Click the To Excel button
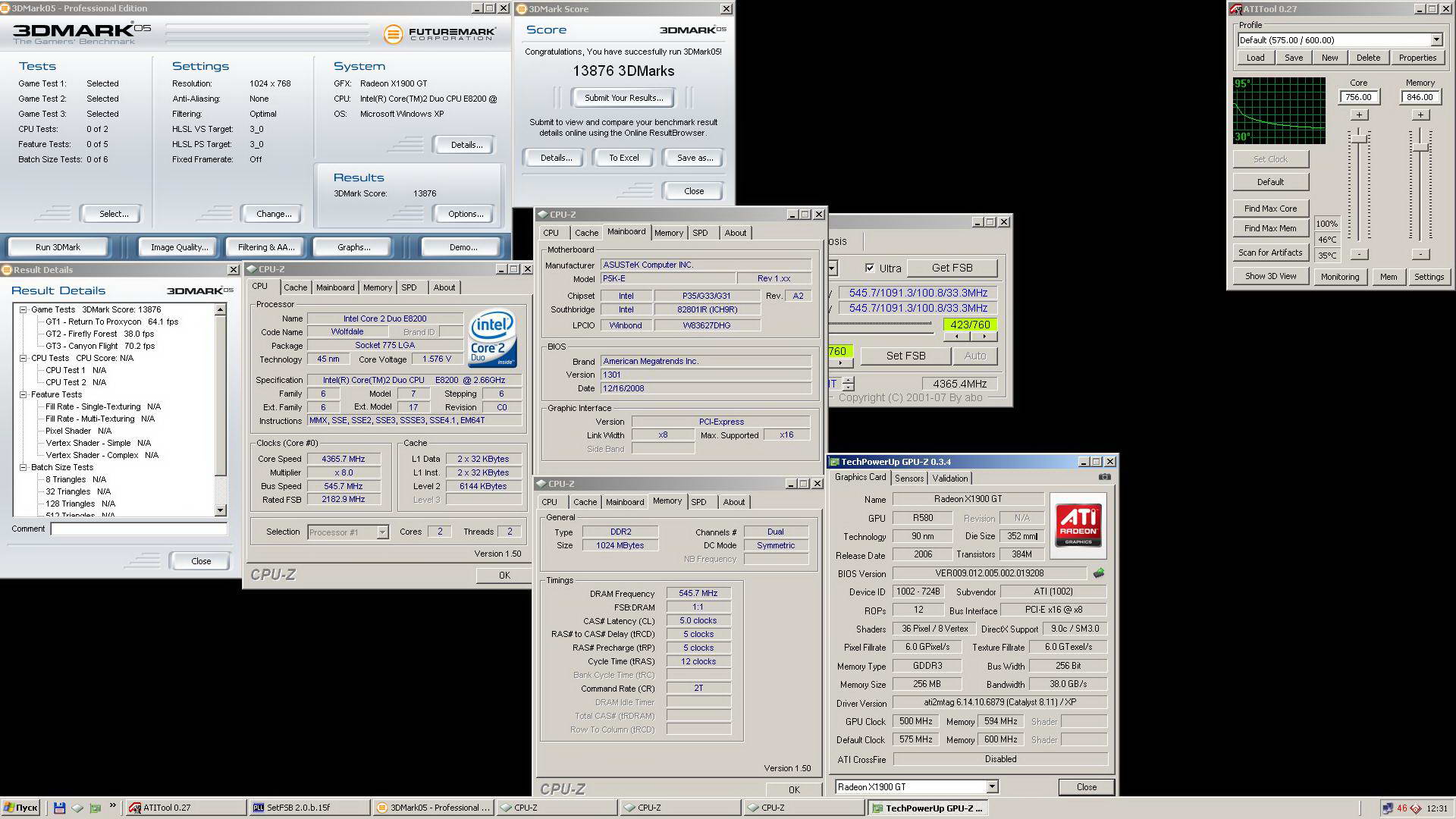Image resolution: width=1456 pixels, height=819 pixels. coord(623,158)
